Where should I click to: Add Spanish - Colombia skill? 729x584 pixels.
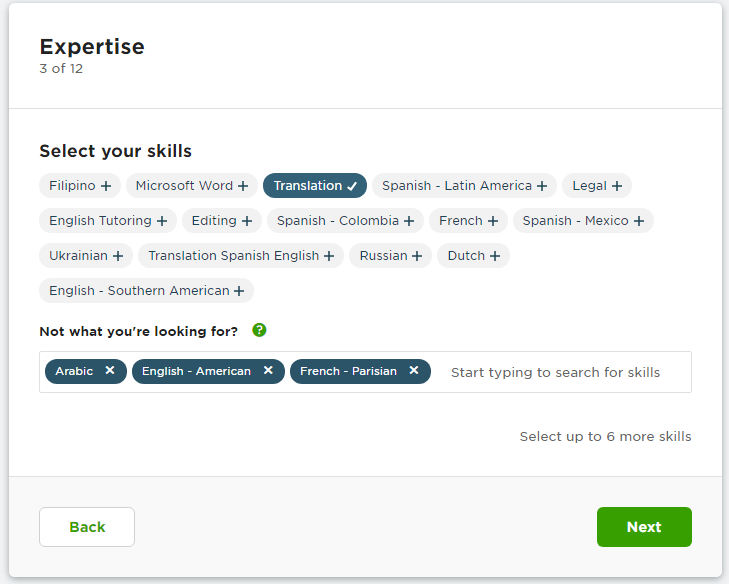(345, 220)
